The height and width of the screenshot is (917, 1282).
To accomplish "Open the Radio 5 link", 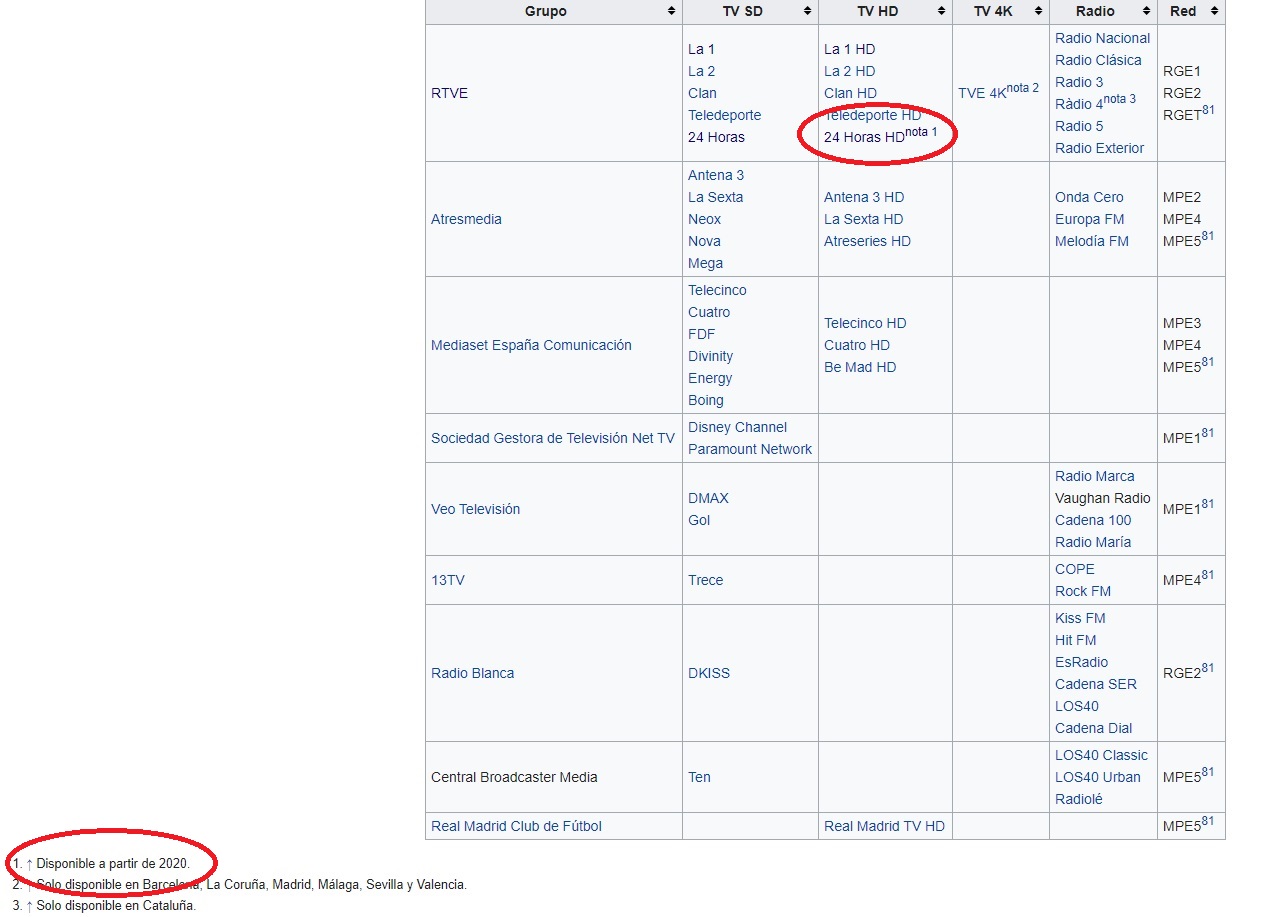I will 1080,126.
